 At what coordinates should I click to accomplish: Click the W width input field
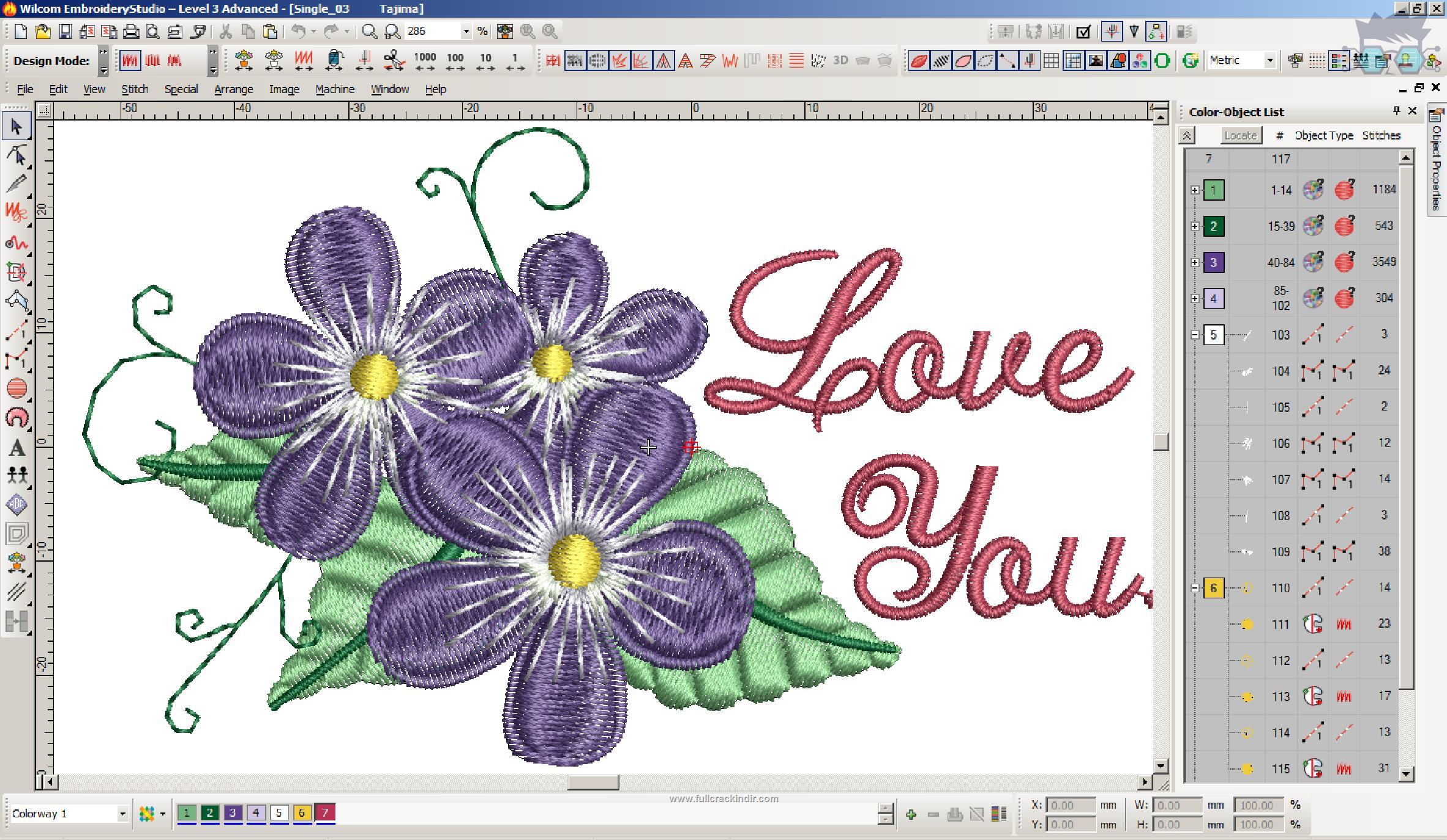coord(1176,805)
